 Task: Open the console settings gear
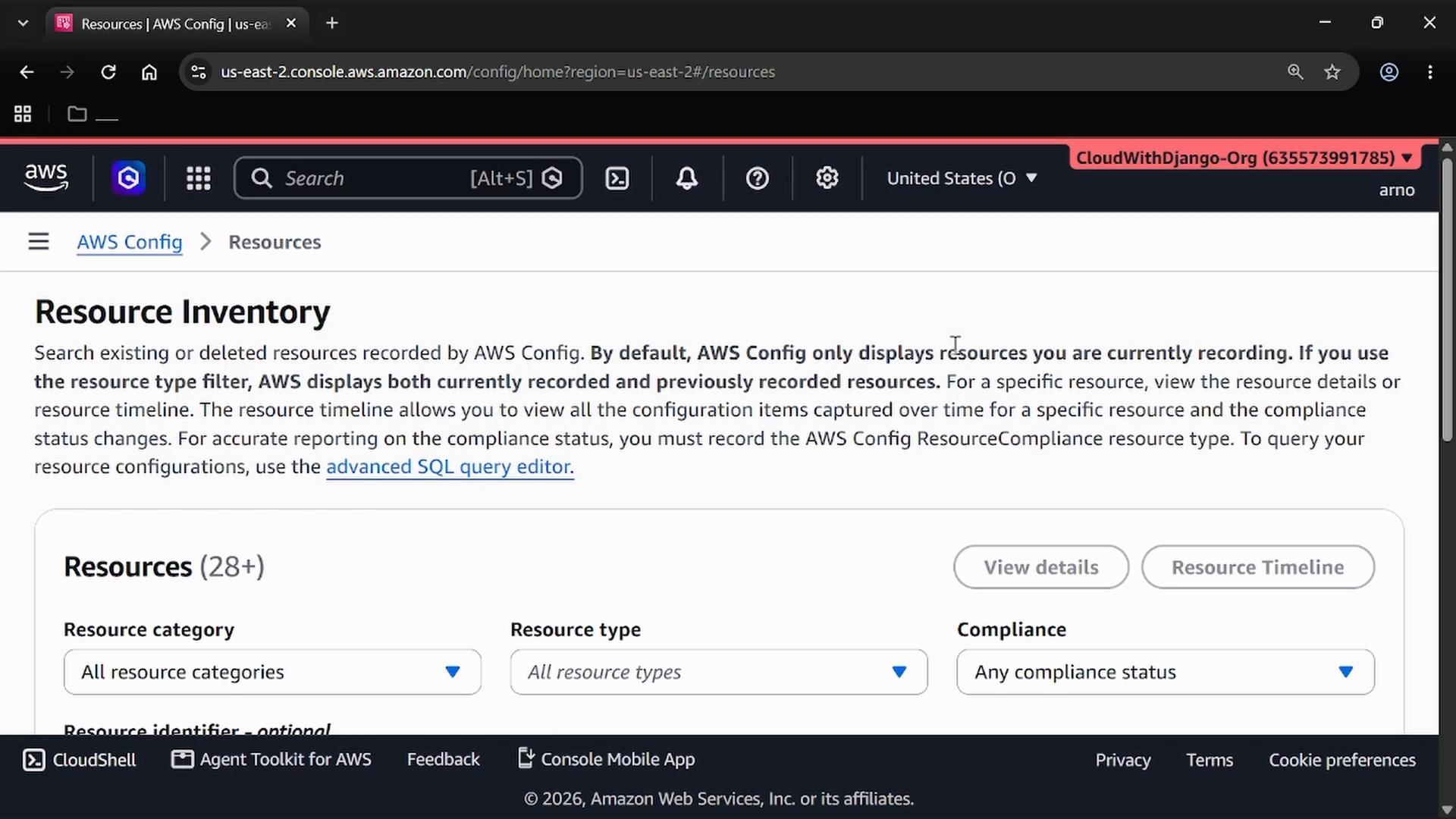tap(827, 178)
